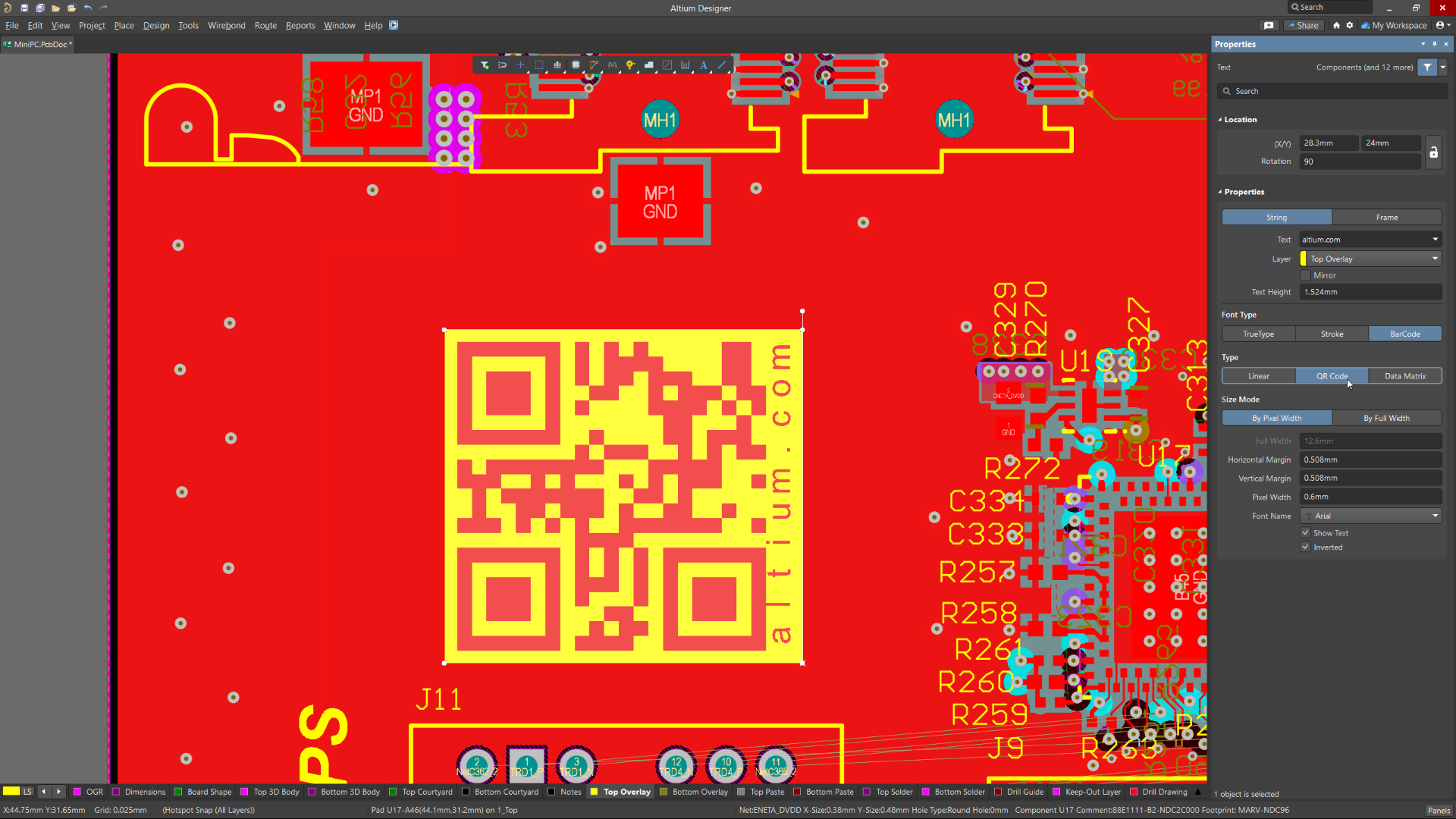Screen dimensions: 1456x819
Task: Open the Wirebond menu
Action: [x=227, y=26]
